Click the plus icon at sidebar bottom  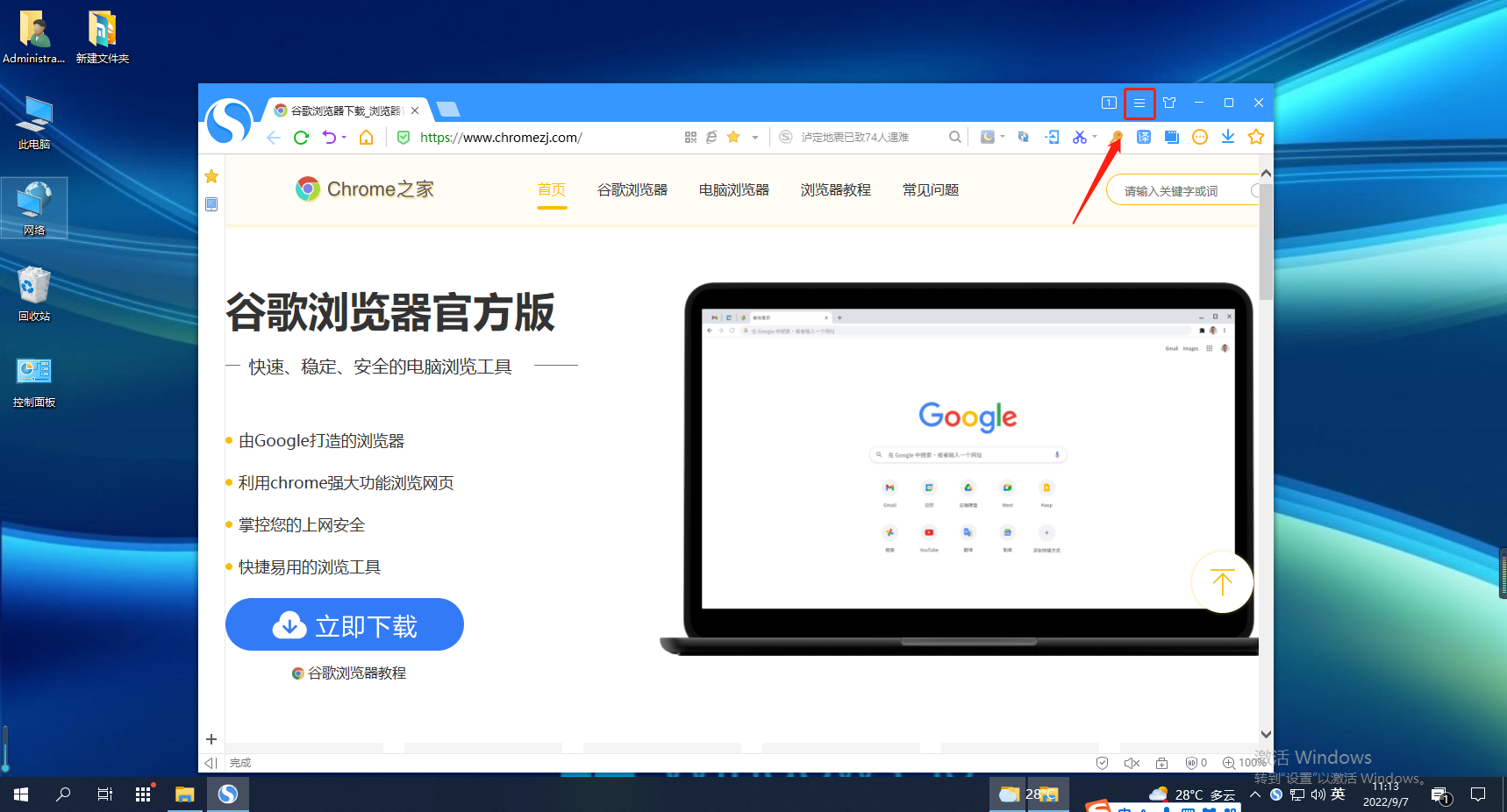[x=211, y=739]
